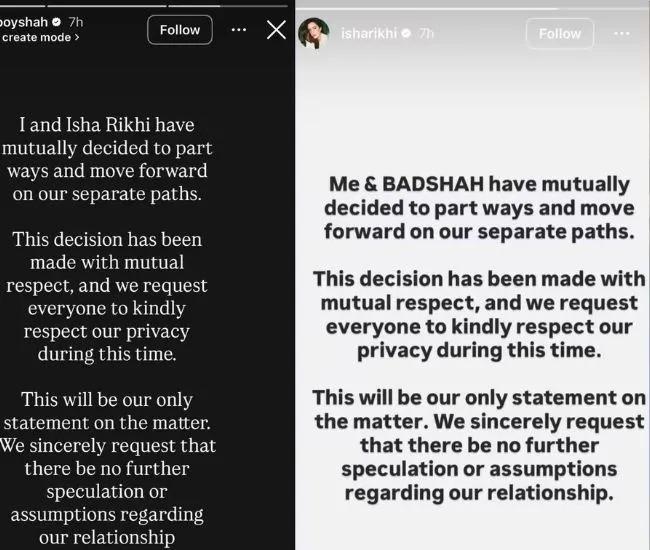Follow the isharikhi account

pyautogui.click(x=560, y=34)
